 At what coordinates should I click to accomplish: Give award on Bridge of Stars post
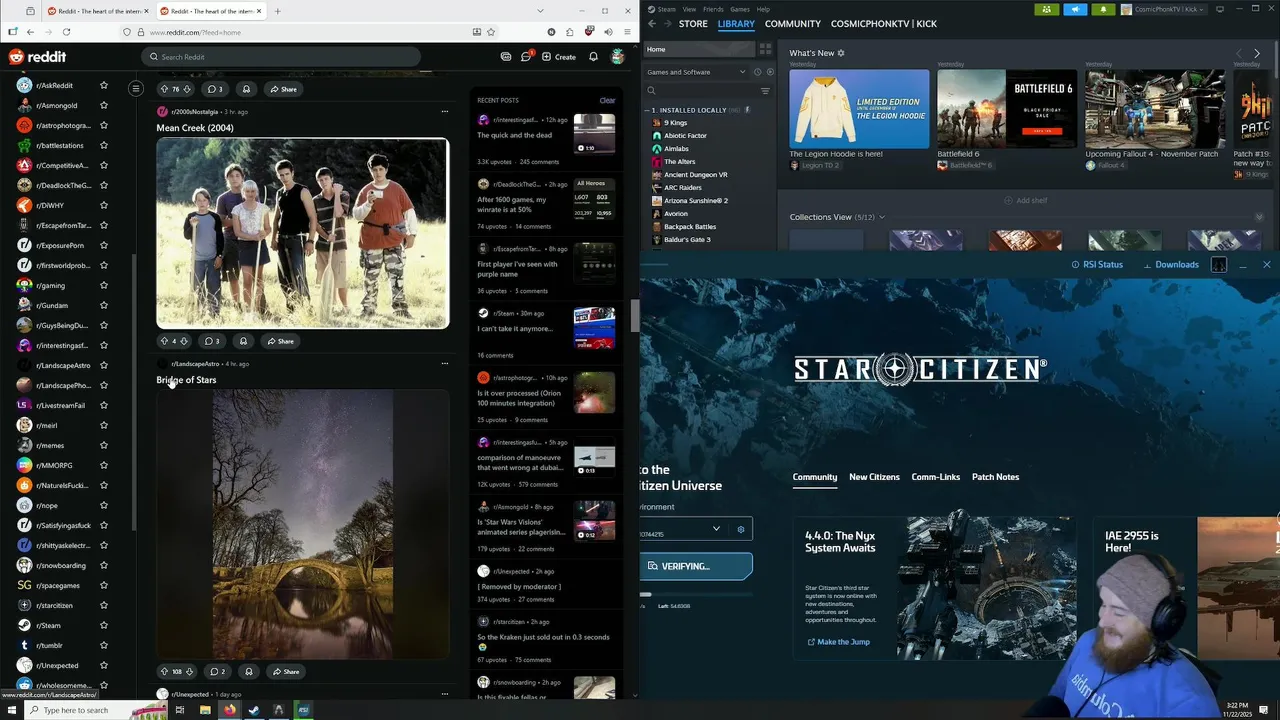point(249,671)
